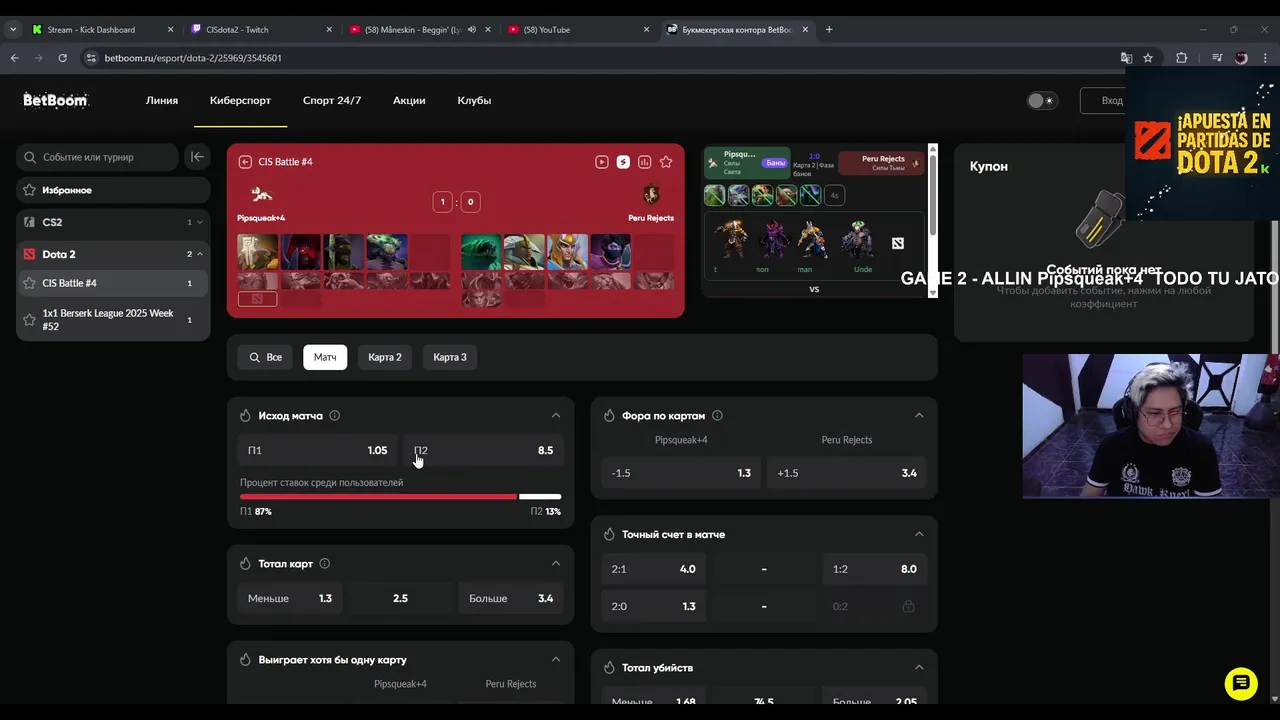Click the translate page icon in address bar
Image resolution: width=1280 pixels, height=720 pixels.
[x=1126, y=58]
